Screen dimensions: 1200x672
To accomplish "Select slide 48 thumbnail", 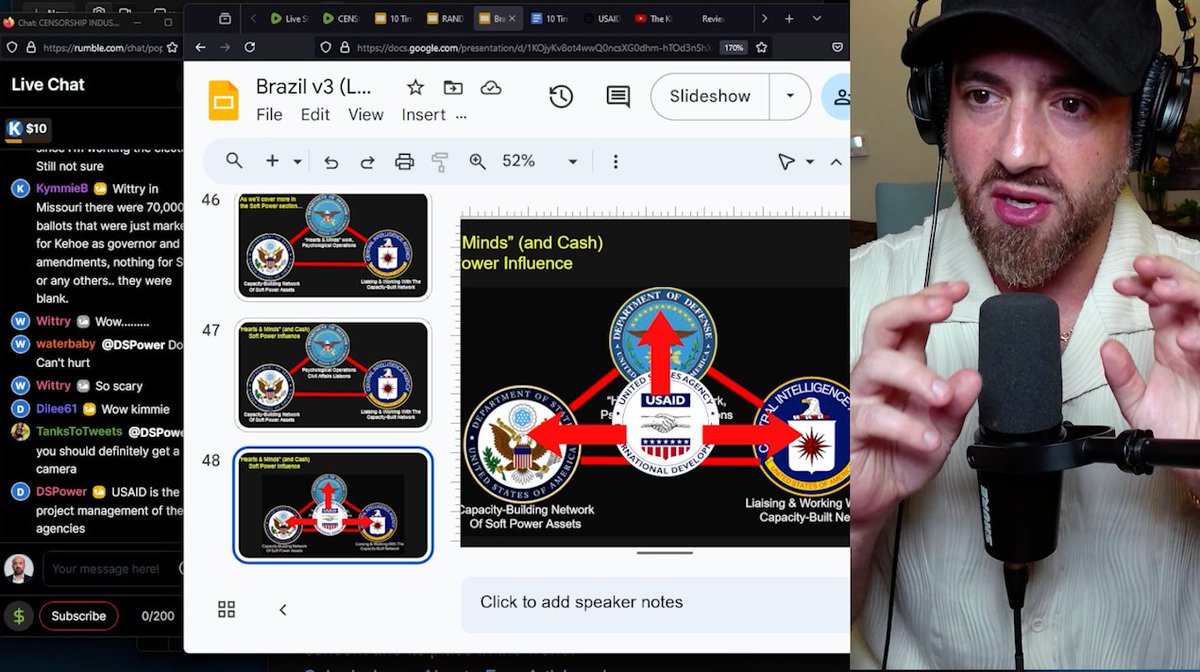I will point(333,505).
